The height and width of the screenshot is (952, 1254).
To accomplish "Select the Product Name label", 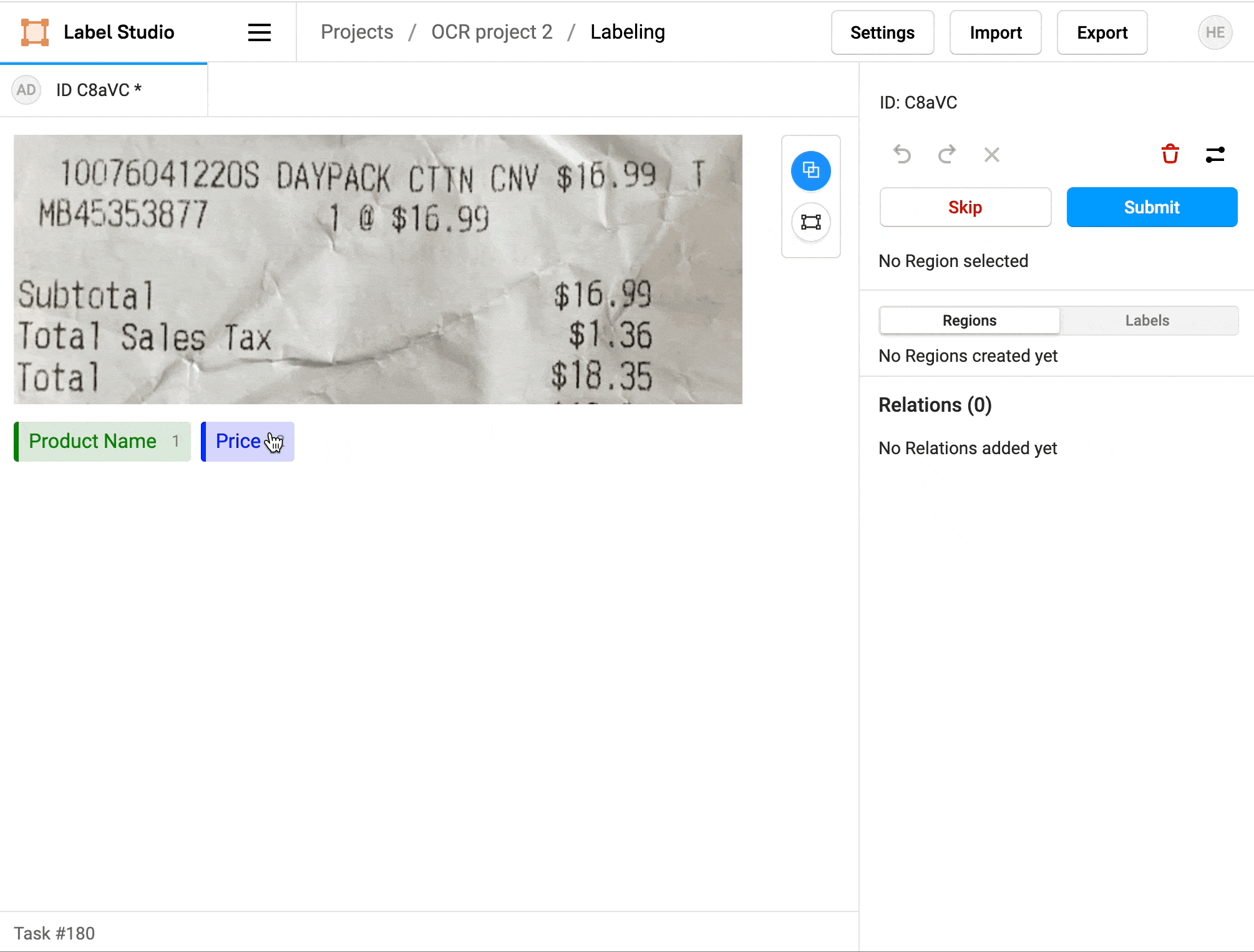I will point(102,442).
